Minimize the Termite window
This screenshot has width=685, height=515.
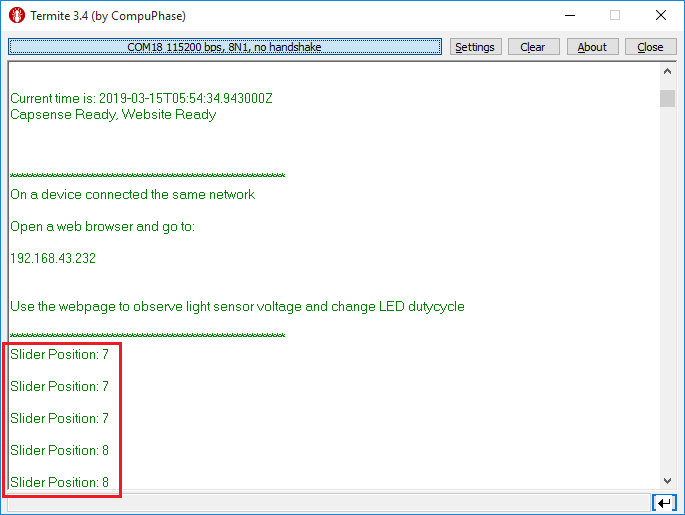(570, 15)
